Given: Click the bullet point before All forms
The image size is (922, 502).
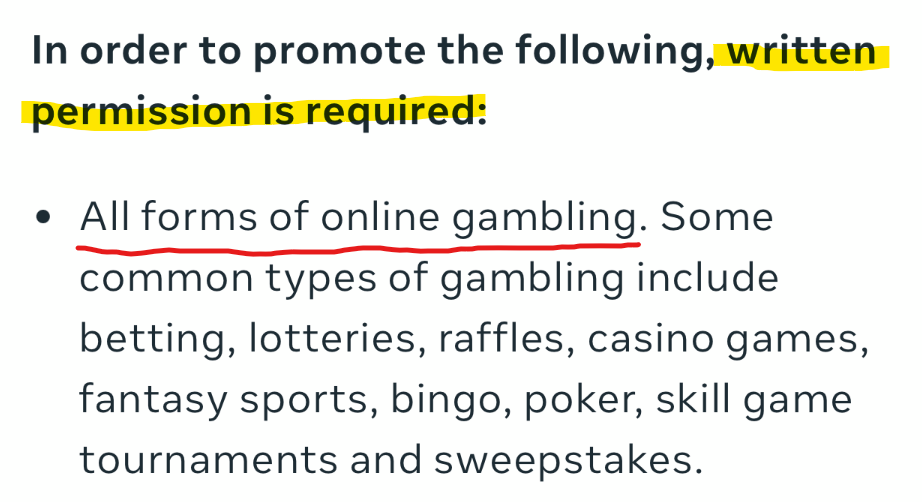Looking at the screenshot, I should point(43,217).
